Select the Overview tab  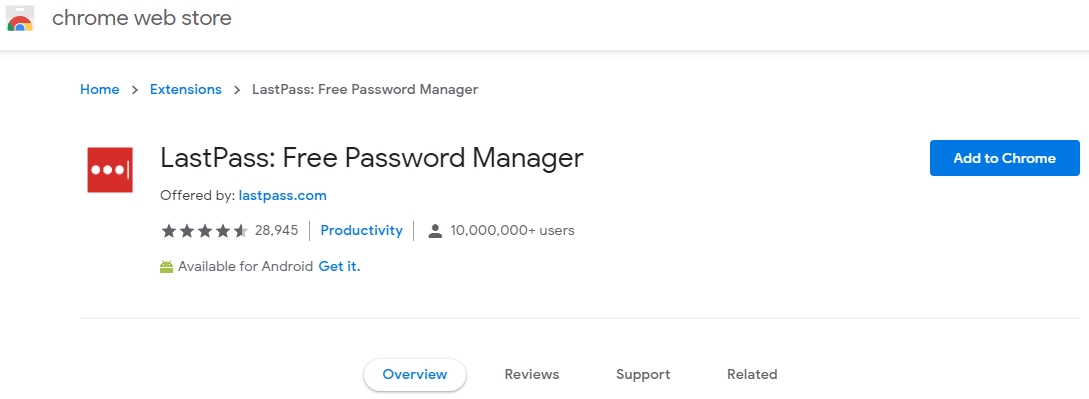pos(415,375)
